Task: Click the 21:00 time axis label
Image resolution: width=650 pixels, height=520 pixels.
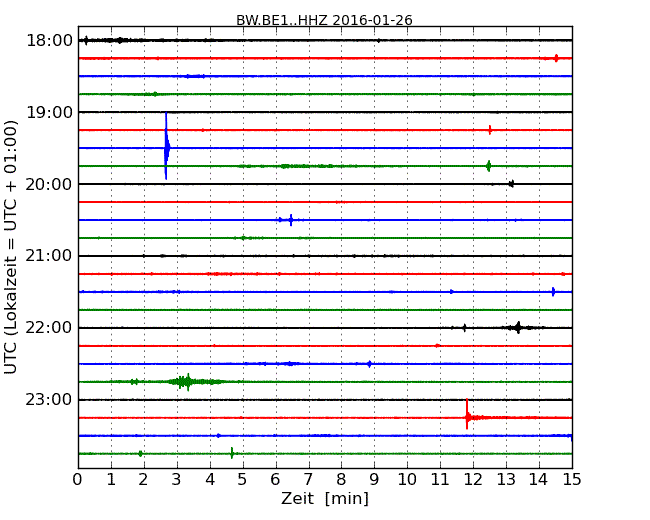Action: pyautogui.click(x=49, y=256)
